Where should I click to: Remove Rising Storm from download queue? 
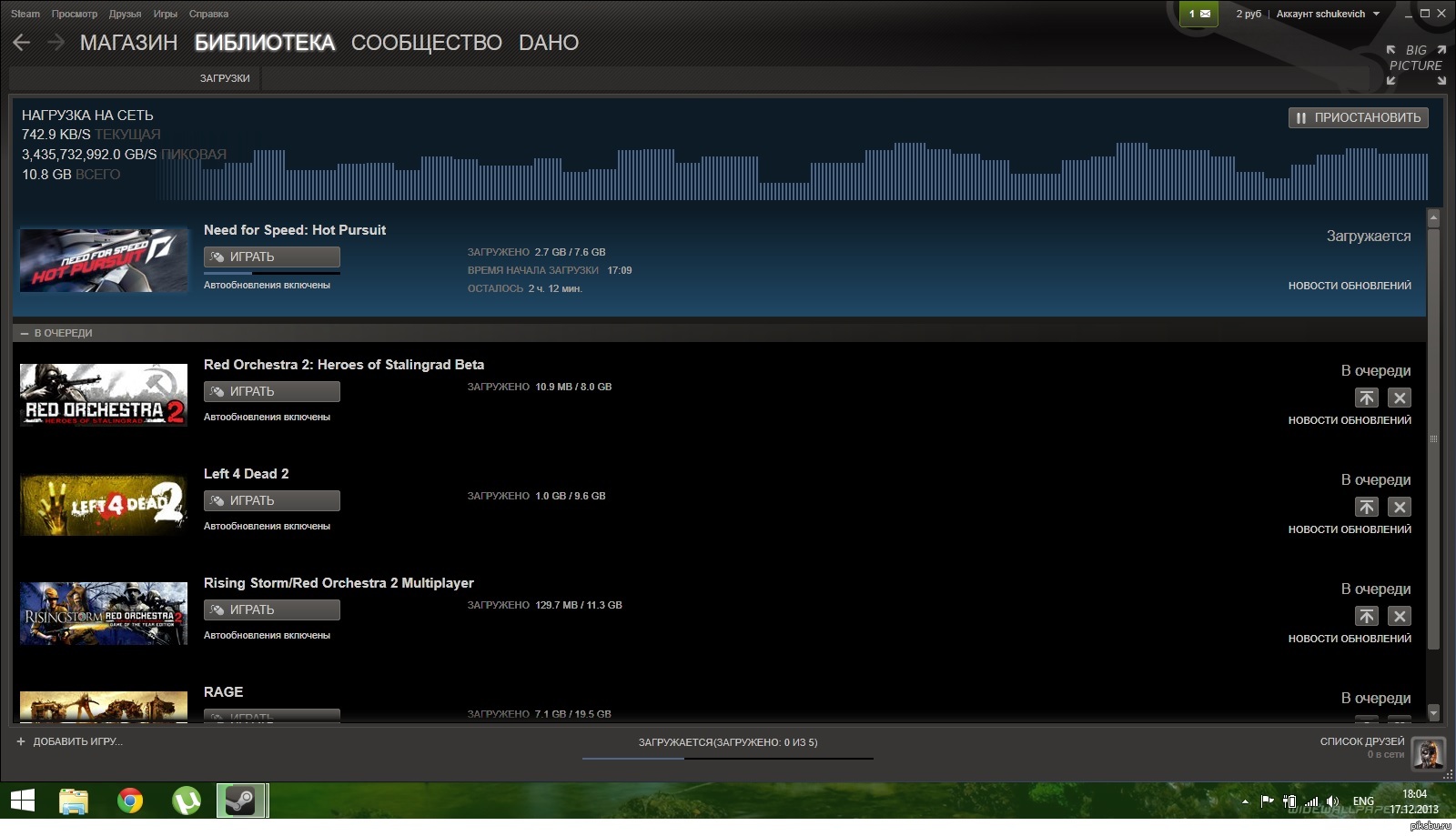tap(1400, 616)
